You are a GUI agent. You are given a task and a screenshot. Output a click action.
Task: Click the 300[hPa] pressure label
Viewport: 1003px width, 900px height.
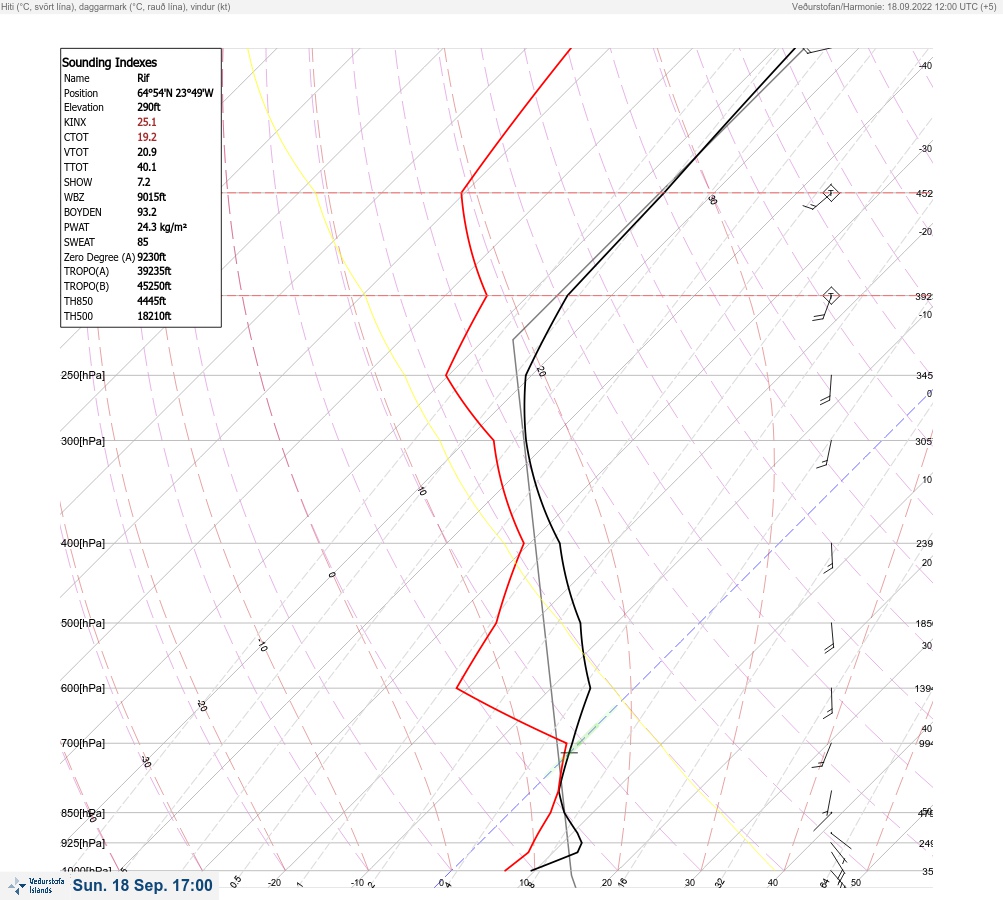coord(83,441)
